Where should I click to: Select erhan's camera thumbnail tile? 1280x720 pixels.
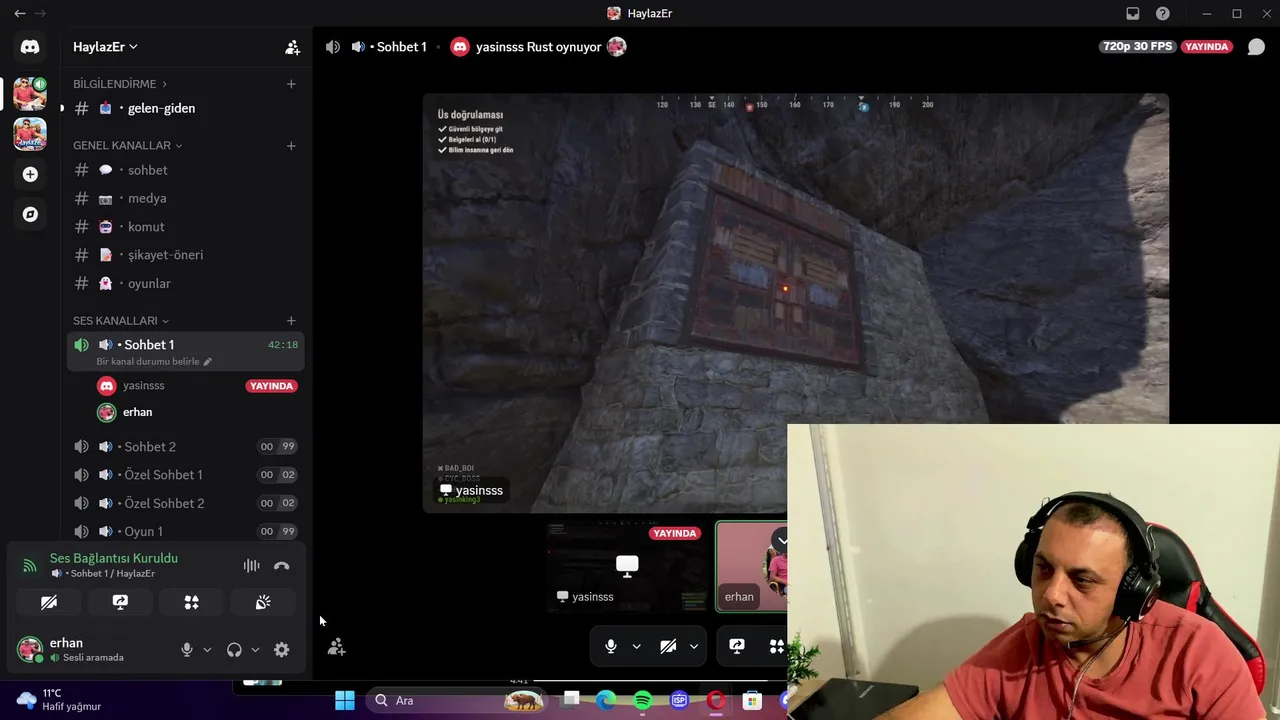coord(752,566)
